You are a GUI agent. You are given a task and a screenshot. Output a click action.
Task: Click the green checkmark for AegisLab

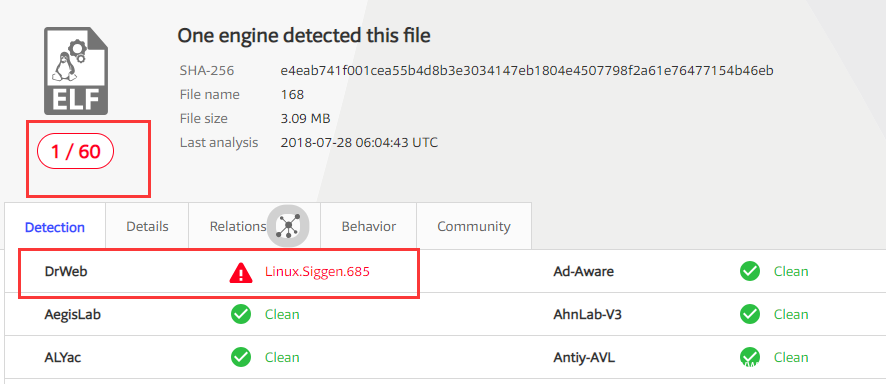click(241, 314)
